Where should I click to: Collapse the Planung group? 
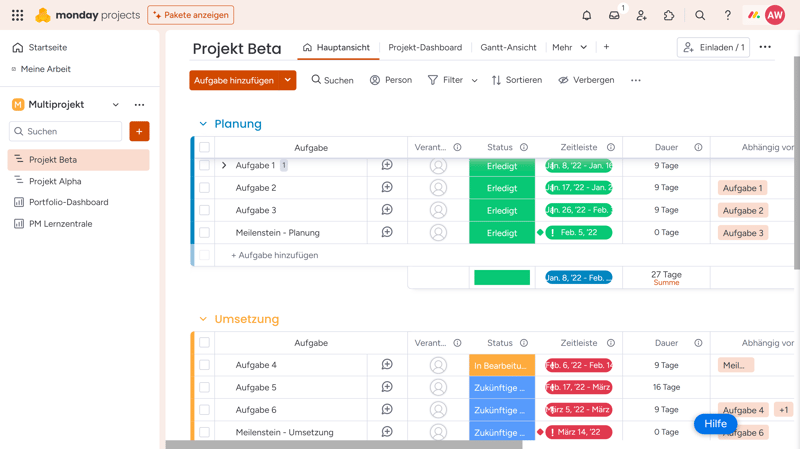click(x=203, y=124)
